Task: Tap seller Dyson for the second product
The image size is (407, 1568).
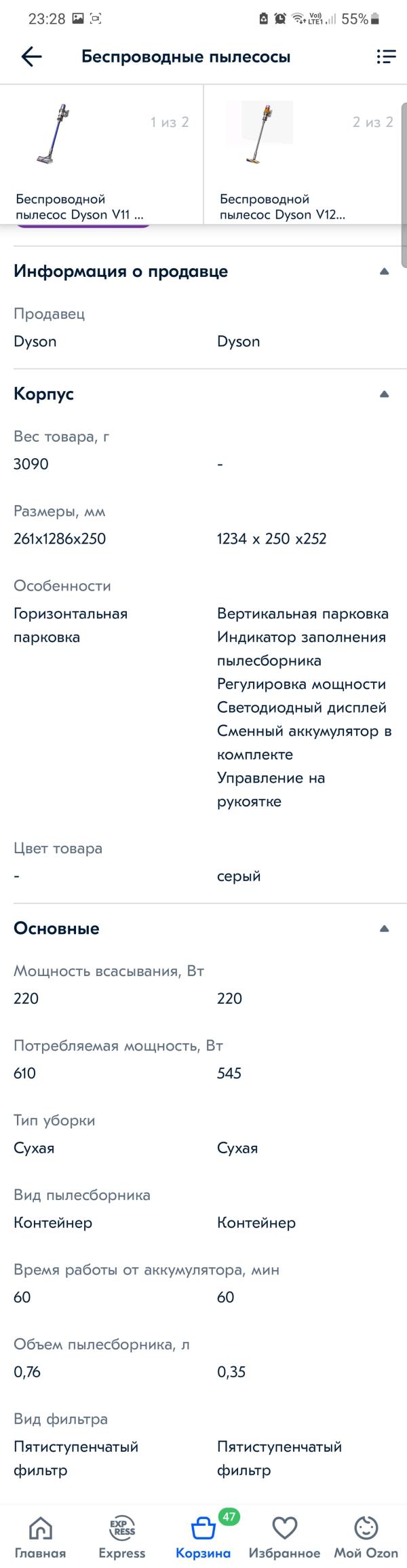Action: click(x=239, y=341)
